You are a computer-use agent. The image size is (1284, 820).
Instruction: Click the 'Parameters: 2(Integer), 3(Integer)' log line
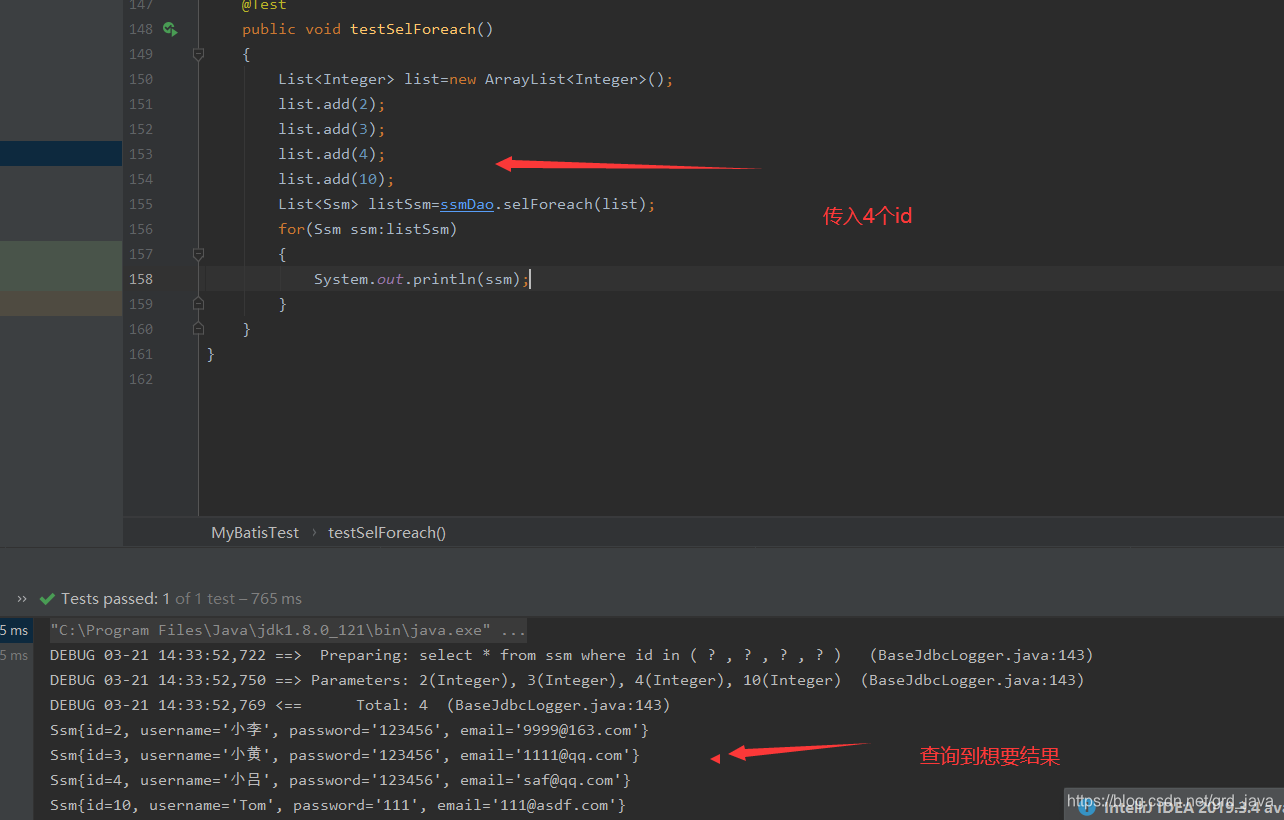(567, 680)
